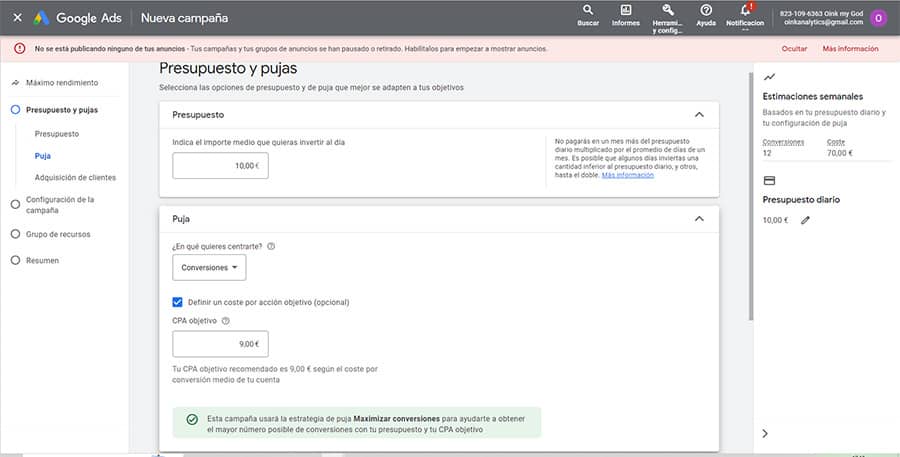900x457 pixels.
Task: Click help icon next to CPA objetivo
Action: (226, 321)
